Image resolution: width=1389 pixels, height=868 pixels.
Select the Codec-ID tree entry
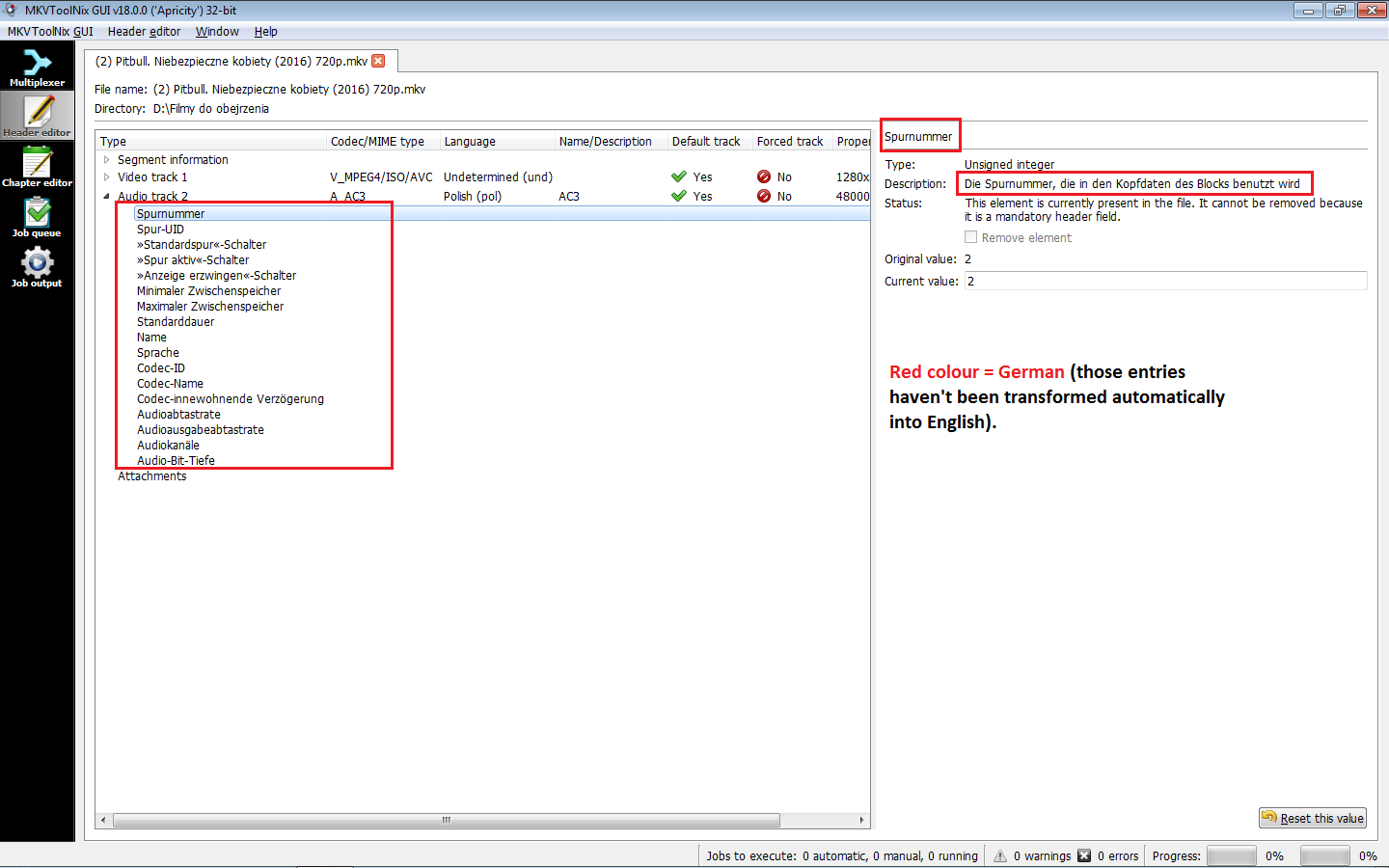(161, 368)
